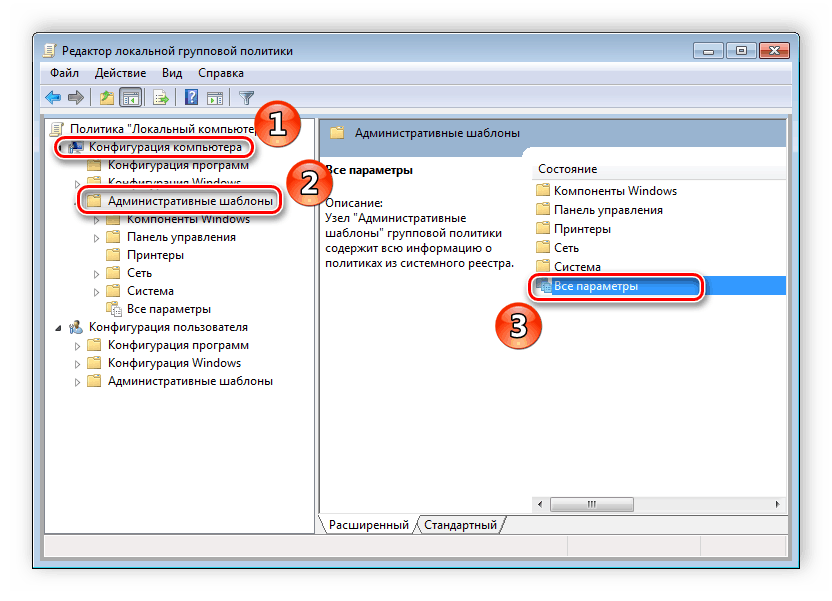The height and width of the screenshot is (601, 832).
Task: Click the Back arrow toolbar icon
Action: point(53,97)
